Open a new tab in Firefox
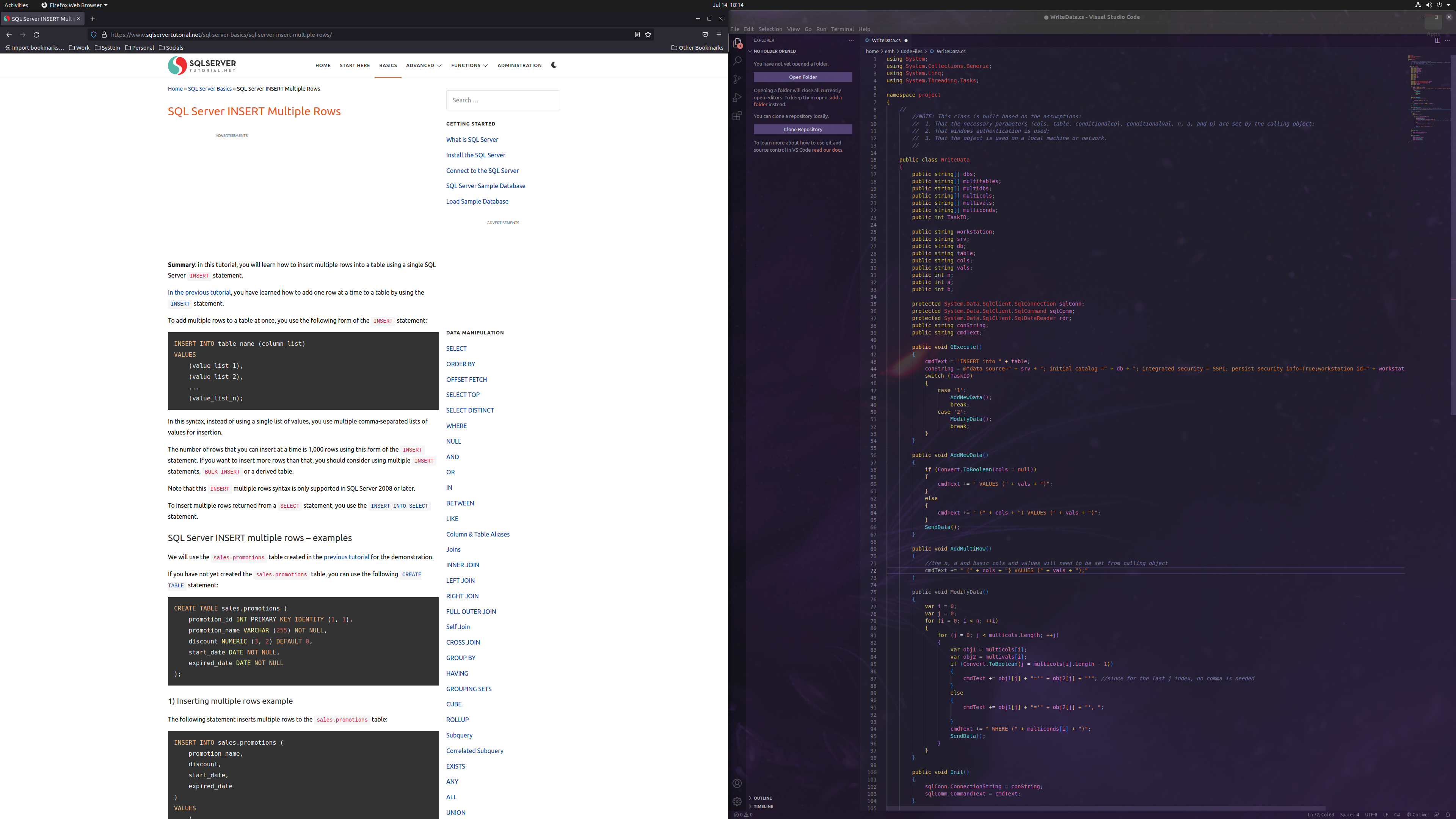Viewport: 1456px width, 819px height. click(x=93, y=19)
